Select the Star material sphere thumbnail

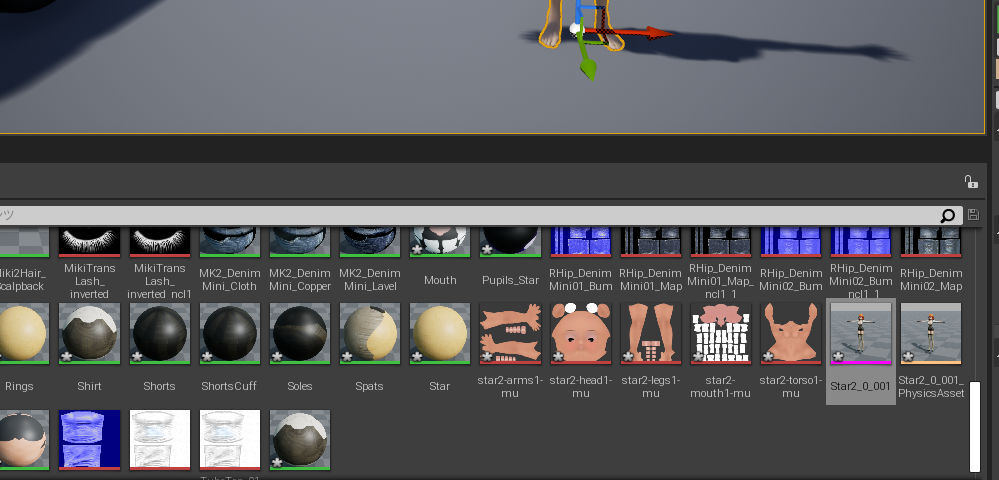(x=440, y=333)
